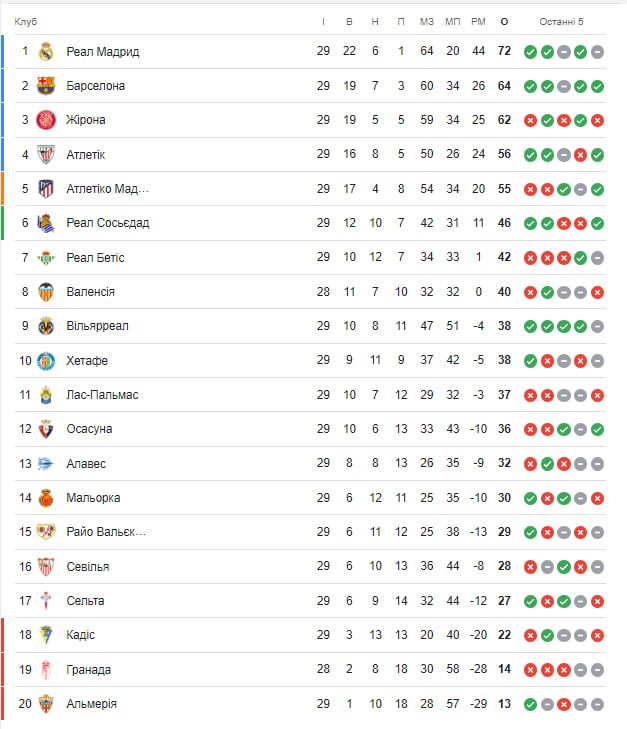The width and height of the screenshot is (627, 729).
Task: Click the Атлетік club crest
Action: click(46, 155)
